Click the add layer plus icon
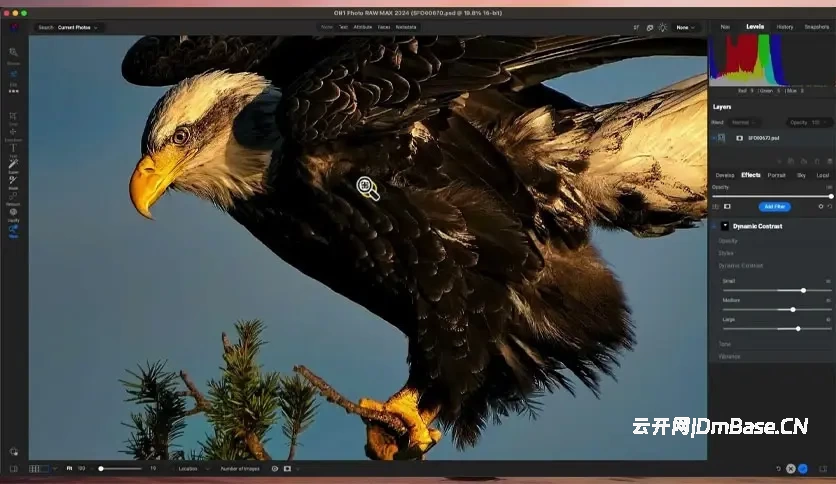This screenshot has height=484, width=836. [x=779, y=161]
